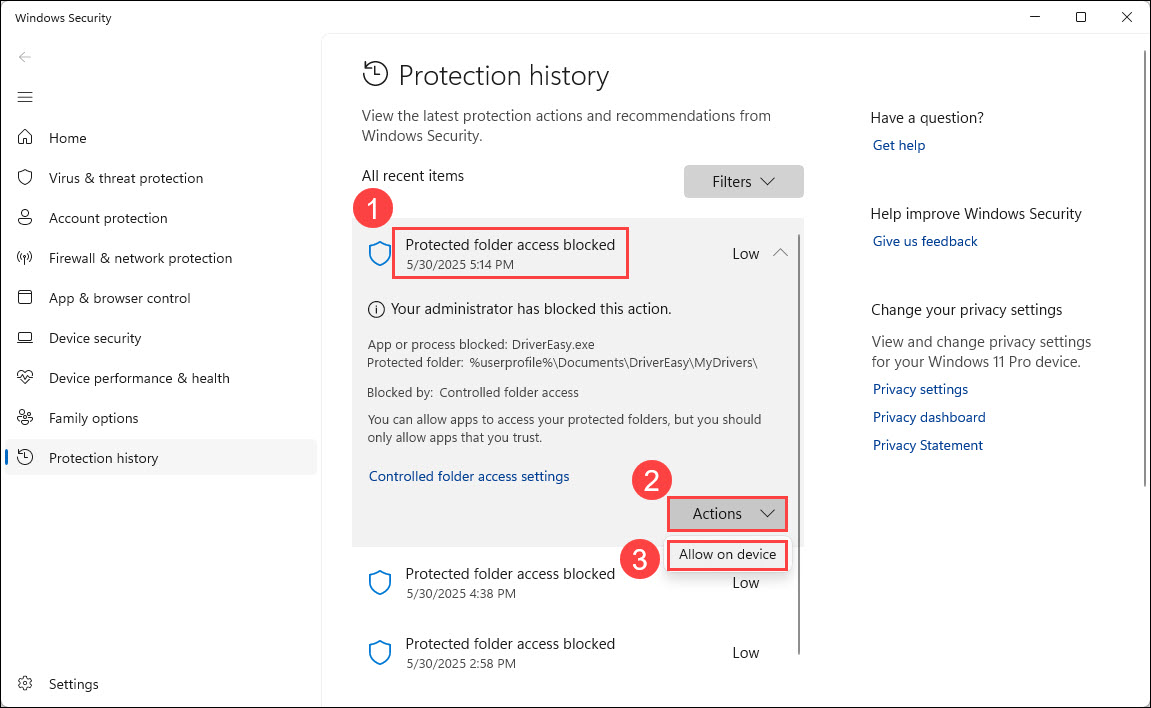Click the Family options icon

26,418
